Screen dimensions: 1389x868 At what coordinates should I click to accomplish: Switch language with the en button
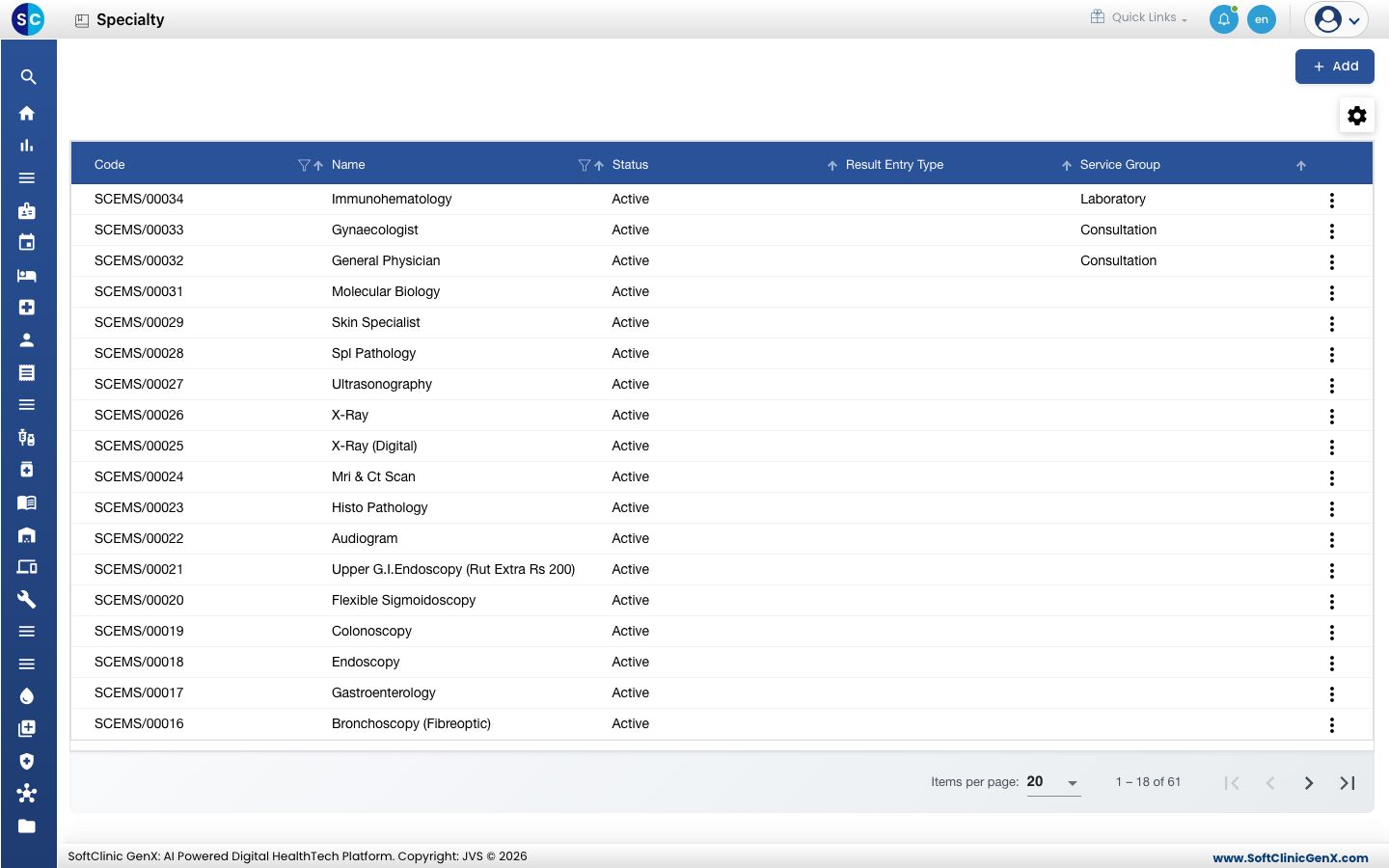1262,19
